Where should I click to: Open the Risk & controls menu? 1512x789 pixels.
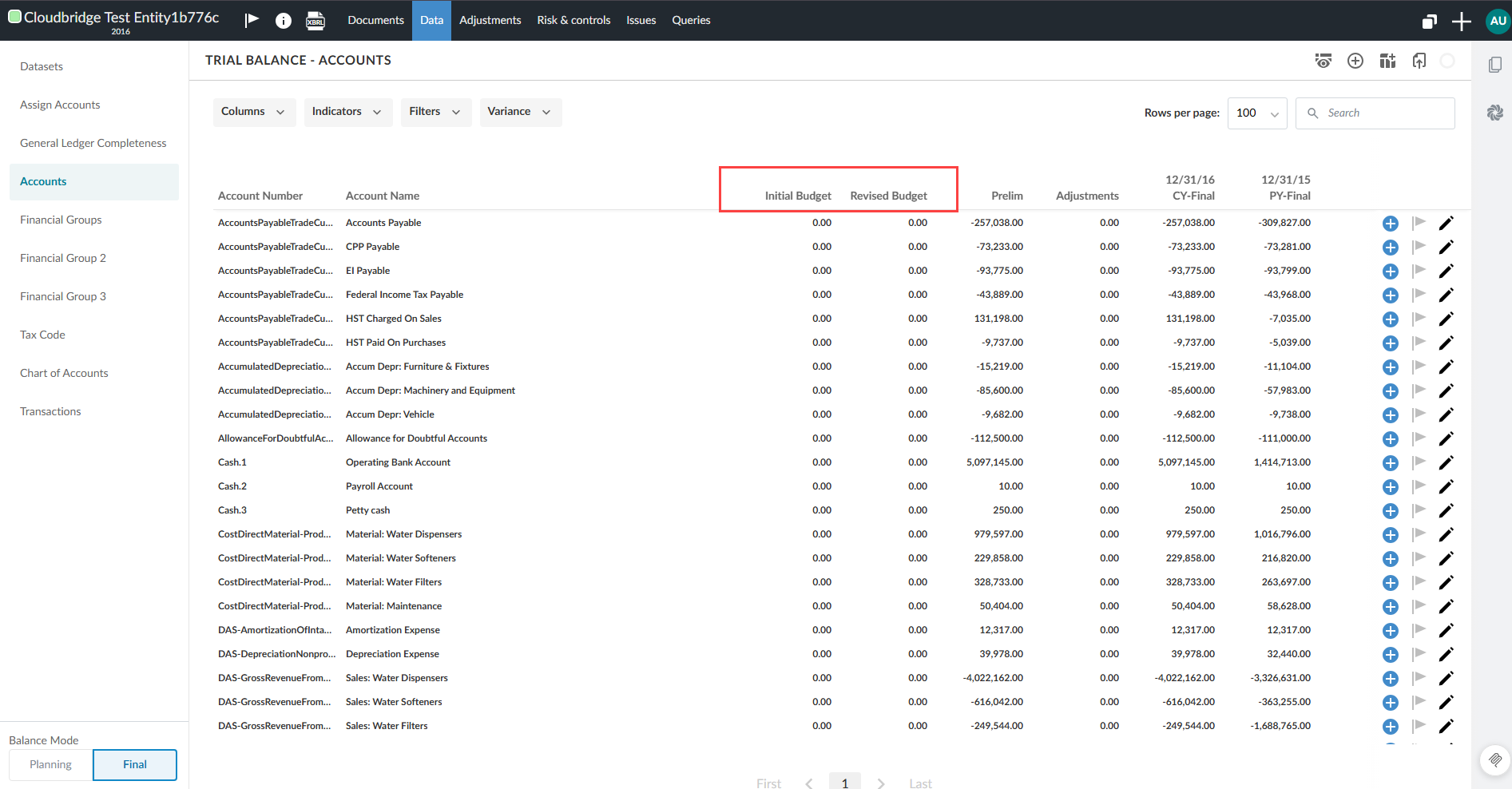573,21
